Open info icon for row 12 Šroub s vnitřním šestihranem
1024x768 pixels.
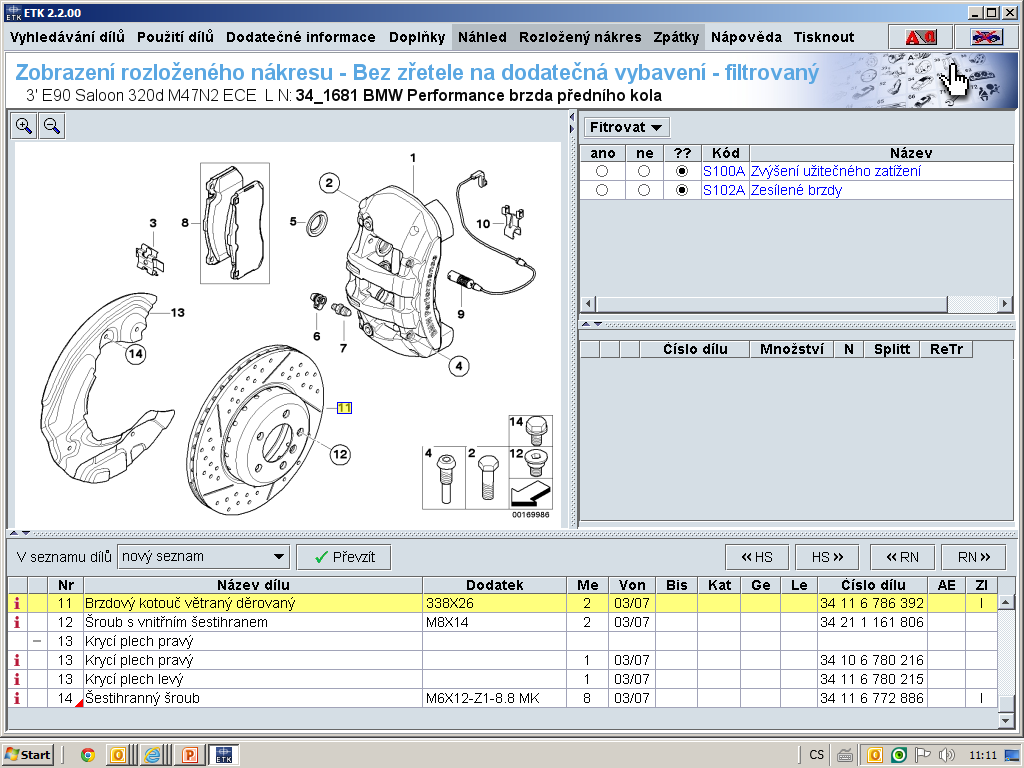17,622
